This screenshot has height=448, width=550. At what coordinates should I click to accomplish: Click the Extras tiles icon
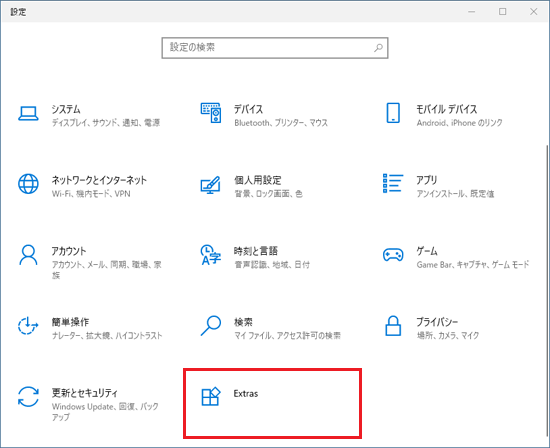[210, 396]
